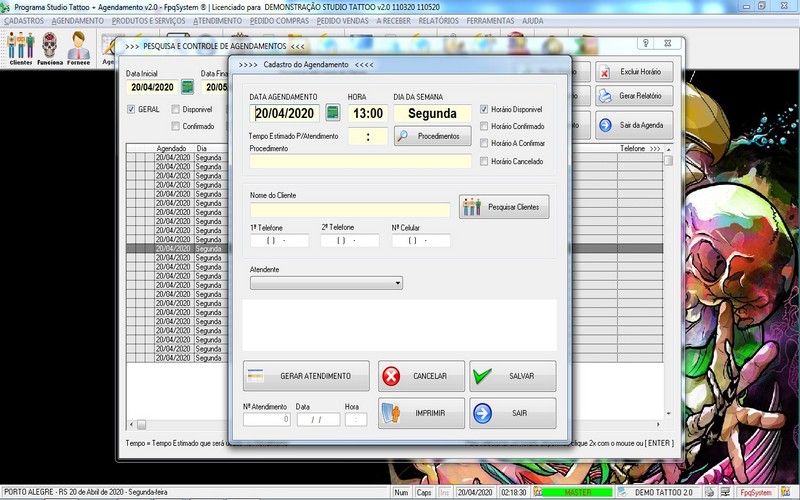Expand the Atendente dropdown

(397, 283)
